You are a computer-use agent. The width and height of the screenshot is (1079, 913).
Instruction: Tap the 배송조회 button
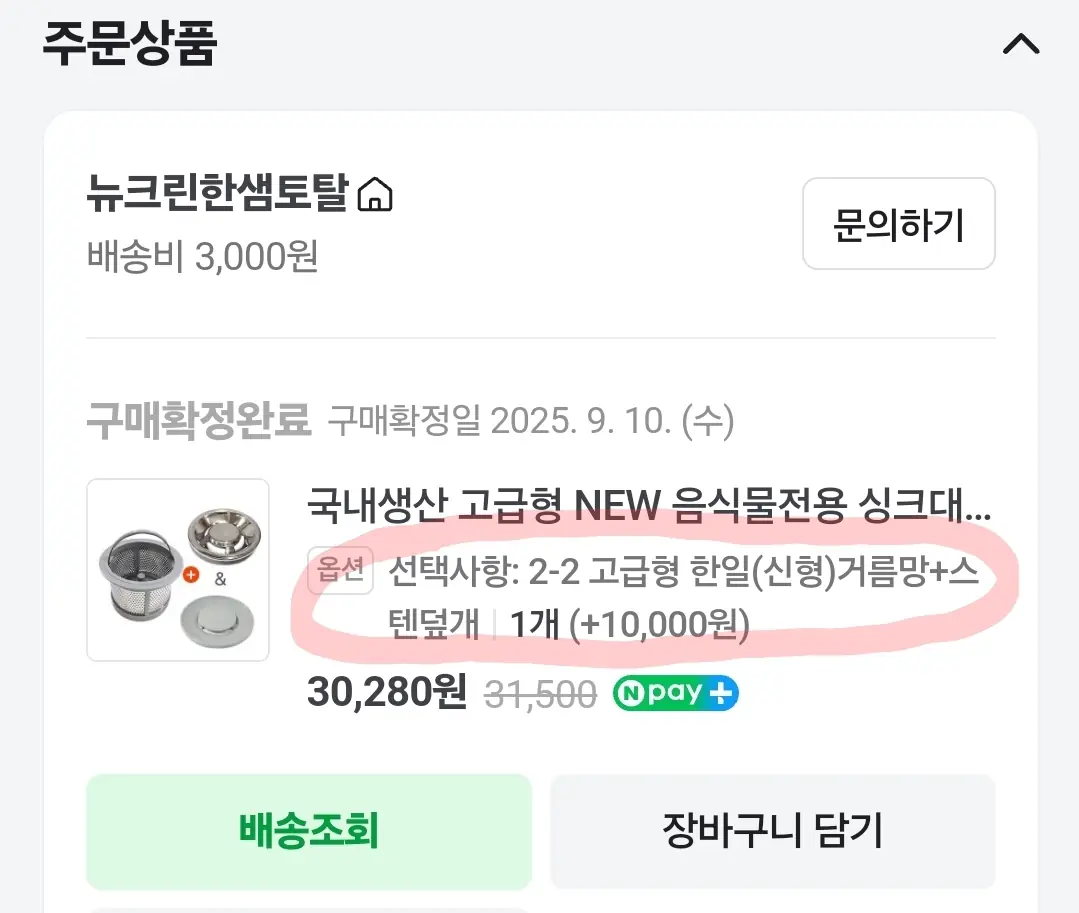pyautogui.click(x=308, y=831)
